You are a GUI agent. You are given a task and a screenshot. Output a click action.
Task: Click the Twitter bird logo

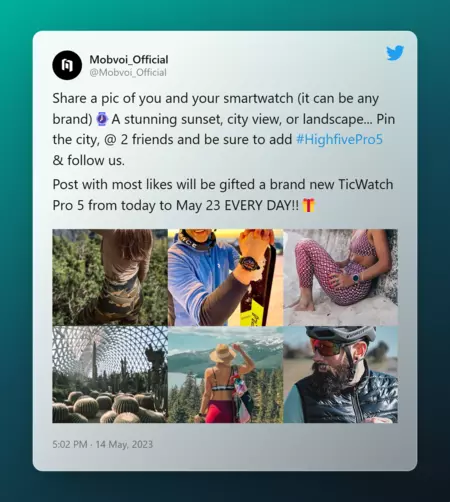tap(395, 53)
